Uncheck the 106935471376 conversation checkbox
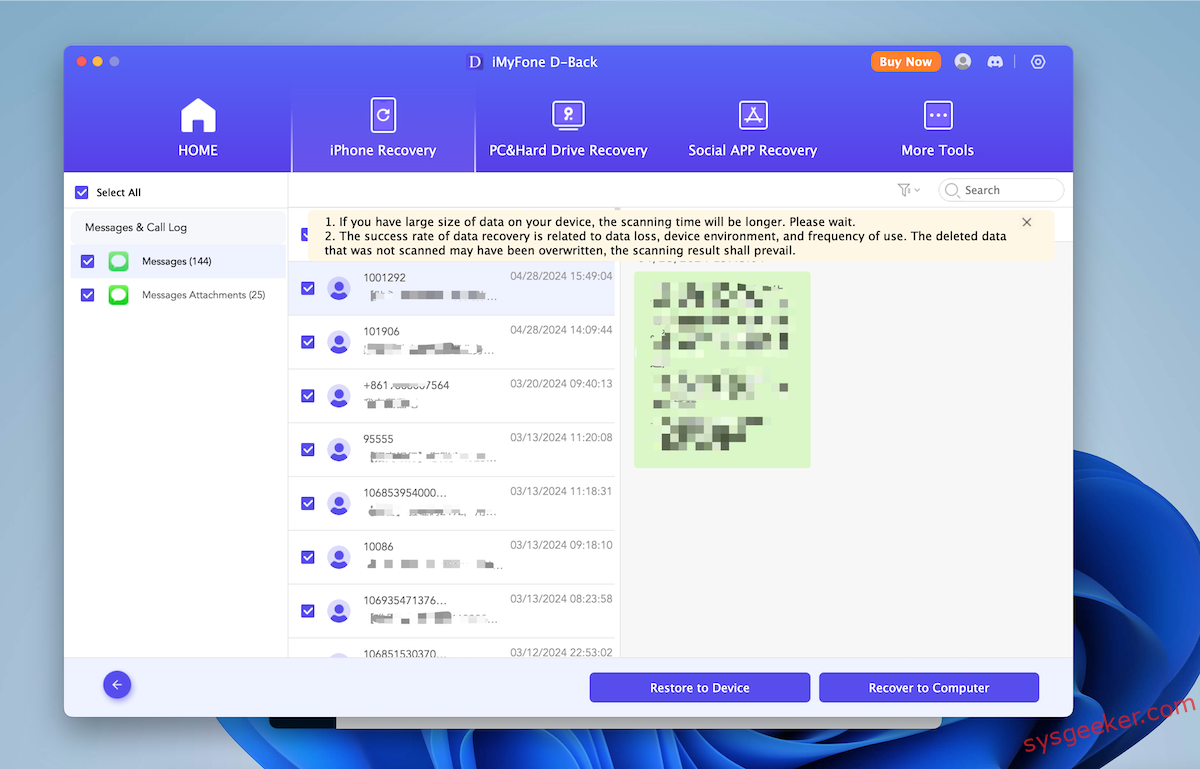The image size is (1200, 769). click(308, 611)
